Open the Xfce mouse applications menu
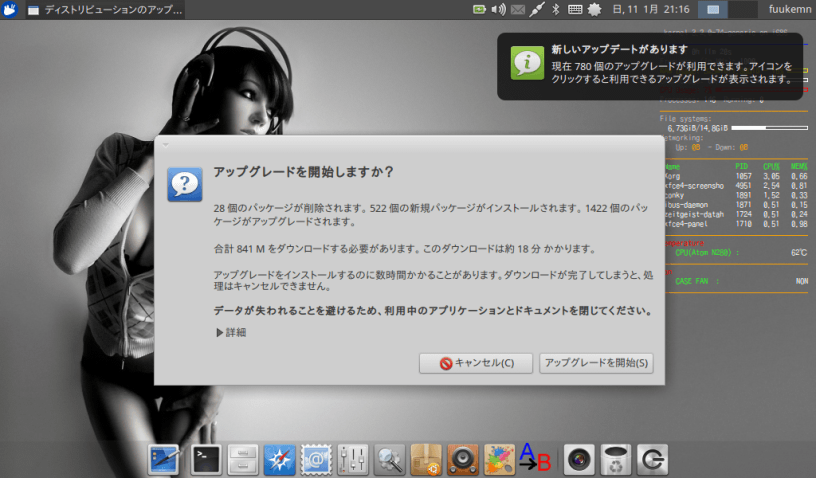This screenshot has width=816, height=478. [9, 9]
